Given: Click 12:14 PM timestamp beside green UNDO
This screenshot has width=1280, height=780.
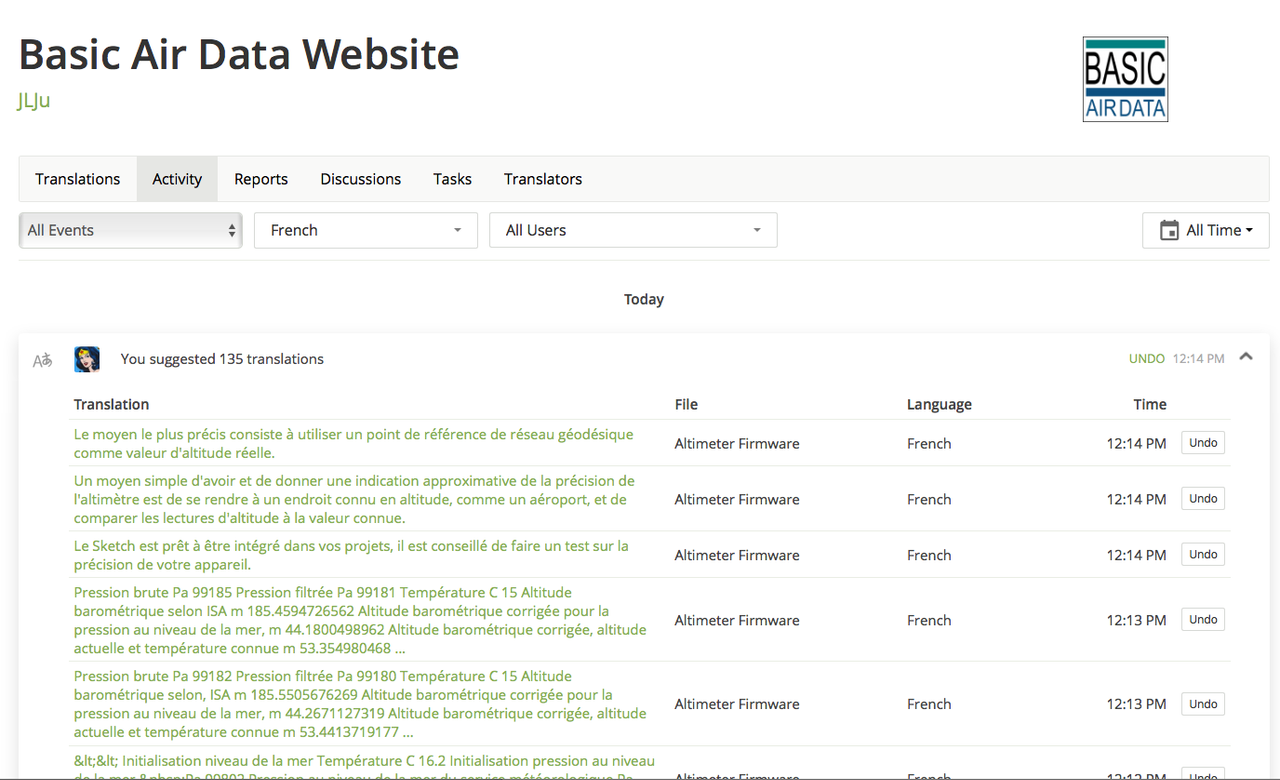Looking at the screenshot, I should 1198,358.
